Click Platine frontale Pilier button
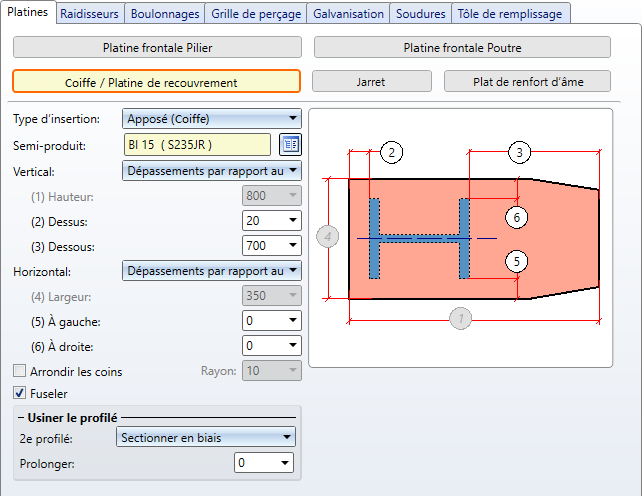This screenshot has width=642, height=496. point(157,47)
